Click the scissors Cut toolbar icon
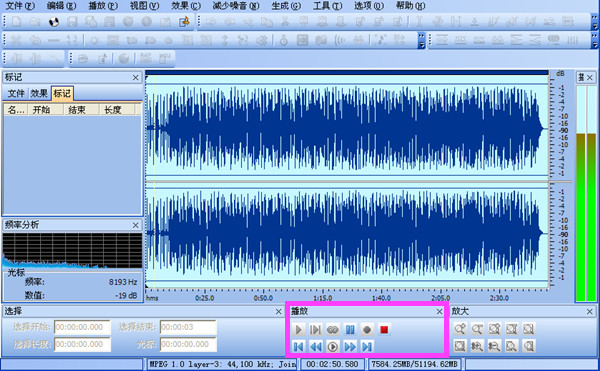Screen dimensions: 600x371 coord(285,22)
